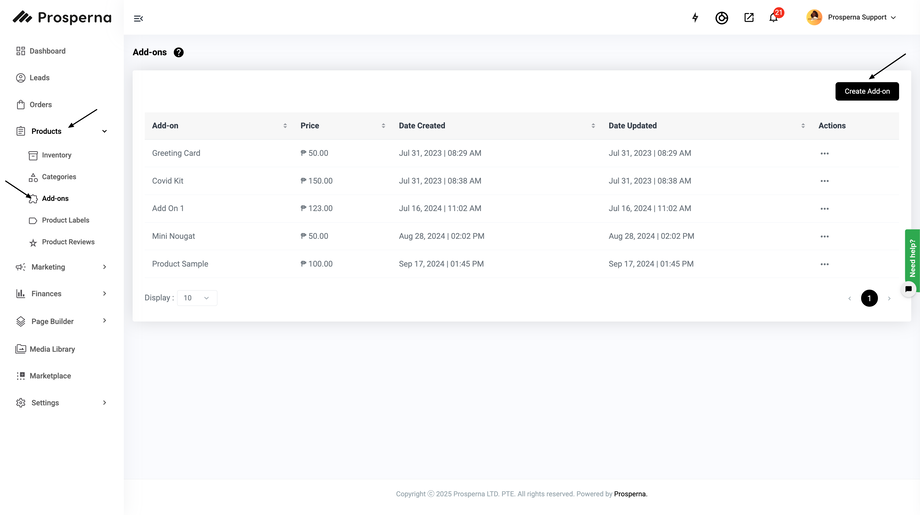Viewport: 920px width, 515px height.
Task: Open the chat bubble widget
Action: coord(908,288)
